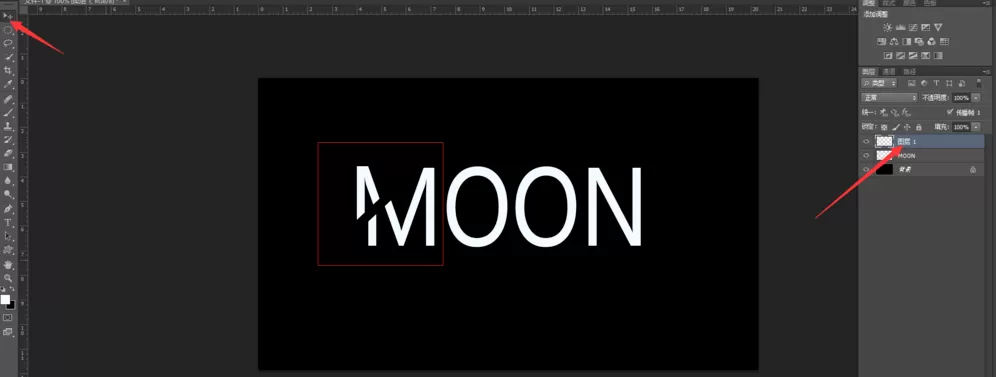Open the blend mode 正常 dropdown
The image size is (996, 377).
(x=889, y=98)
